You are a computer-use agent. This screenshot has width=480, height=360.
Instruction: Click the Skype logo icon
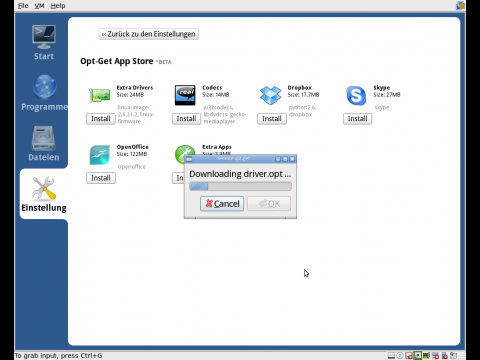click(x=356, y=95)
